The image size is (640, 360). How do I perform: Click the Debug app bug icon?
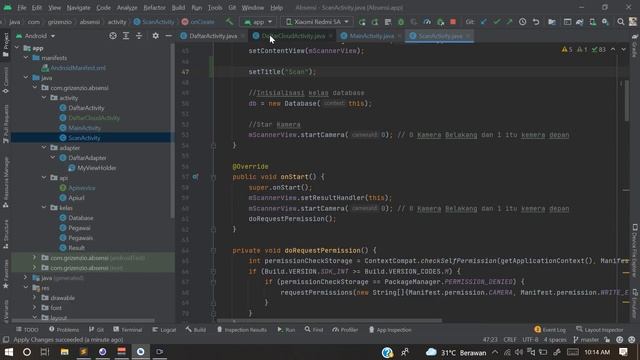click(x=401, y=22)
